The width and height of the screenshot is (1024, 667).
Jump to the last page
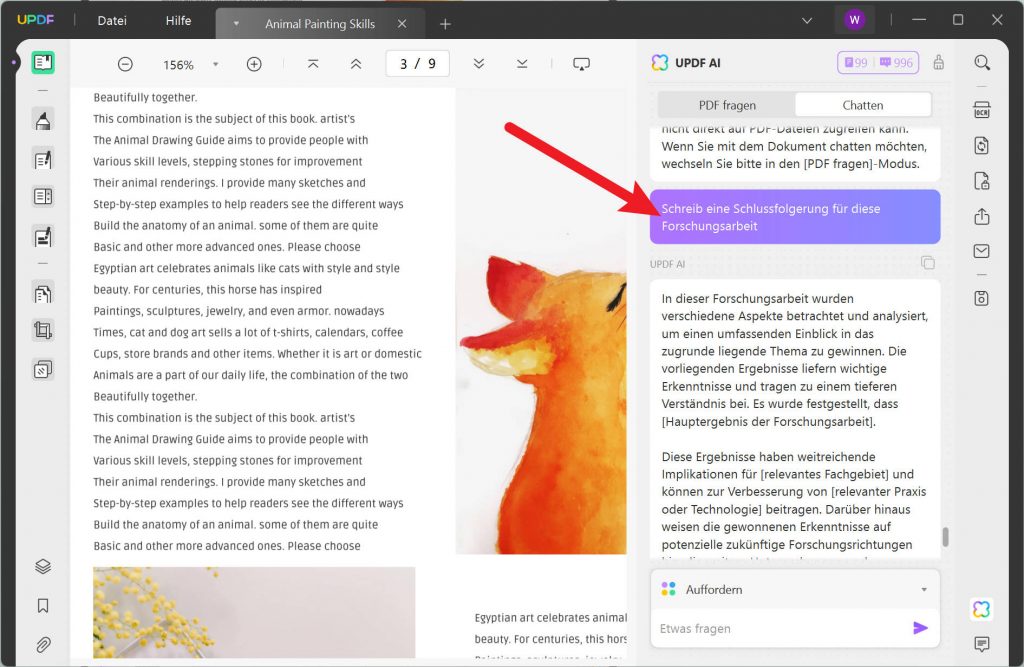tap(522, 64)
